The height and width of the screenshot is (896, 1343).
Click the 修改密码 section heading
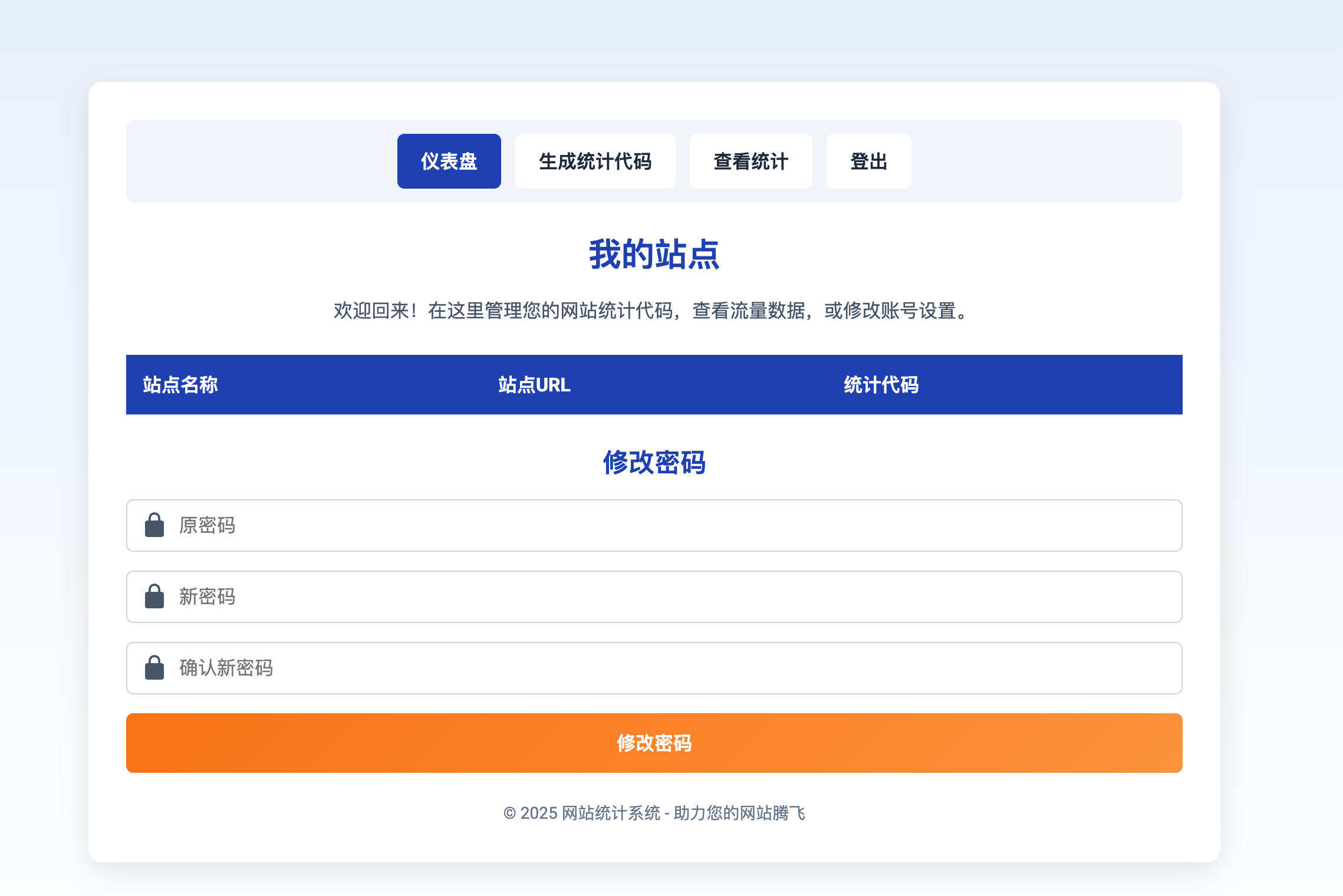tap(654, 463)
